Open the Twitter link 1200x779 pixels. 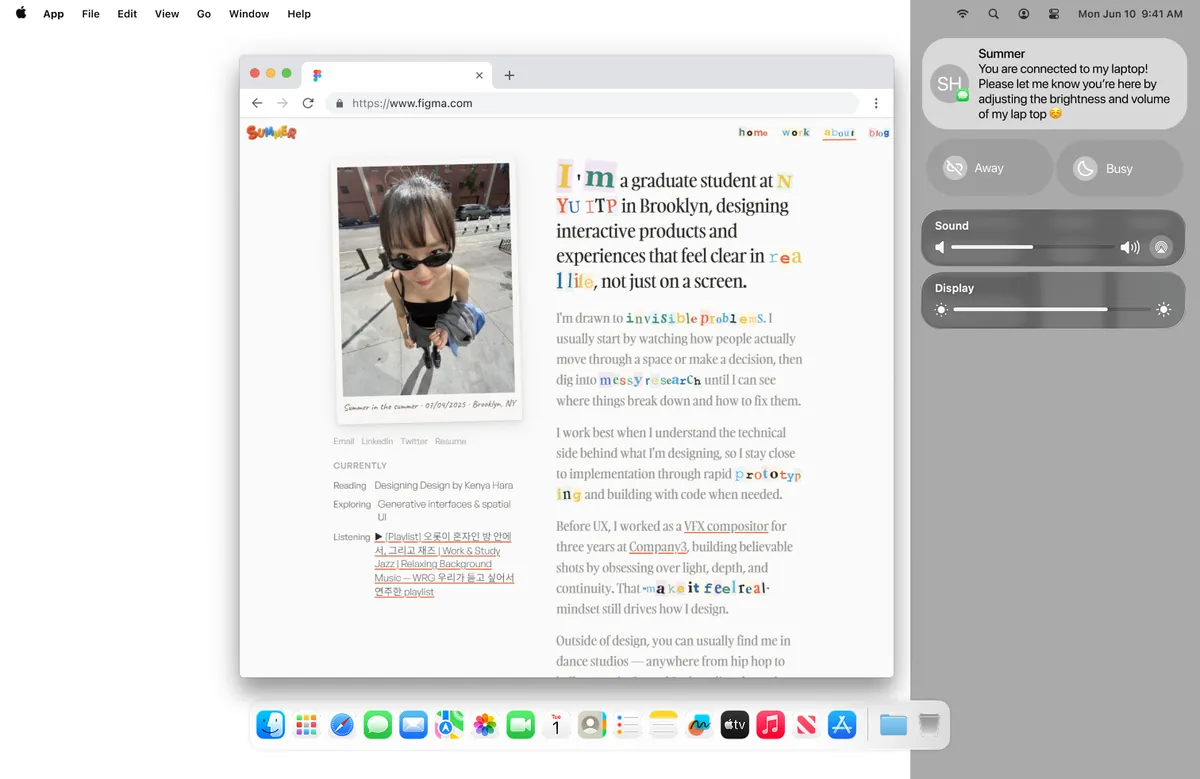[414, 441]
